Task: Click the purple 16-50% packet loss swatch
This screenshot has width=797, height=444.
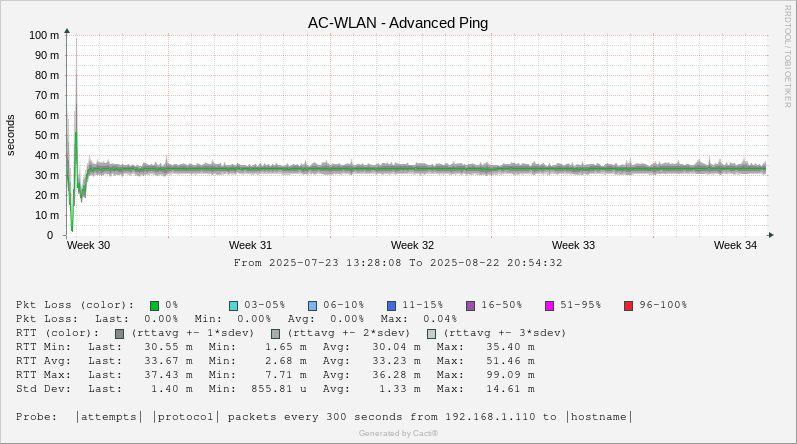Action: (x=471, y=306)
